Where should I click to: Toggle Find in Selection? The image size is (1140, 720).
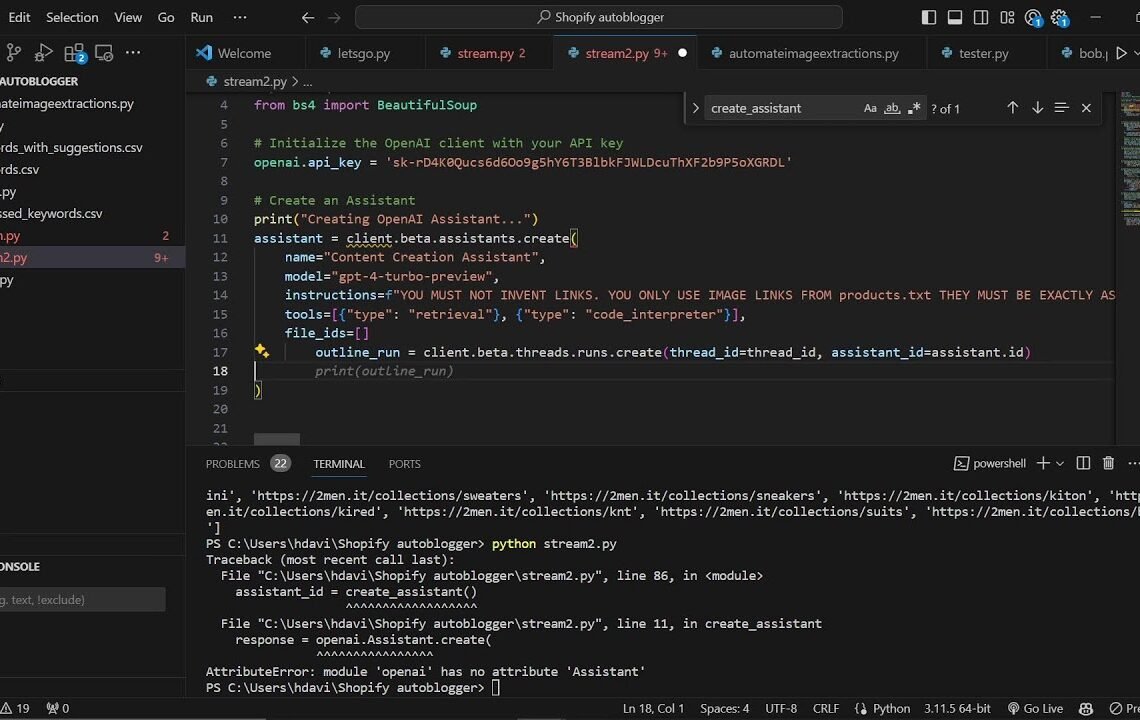coord(1061,108)
